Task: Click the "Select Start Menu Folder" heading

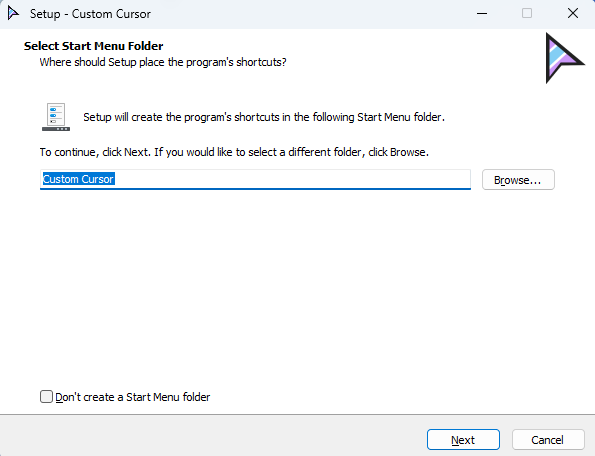Action: point(93,46)
